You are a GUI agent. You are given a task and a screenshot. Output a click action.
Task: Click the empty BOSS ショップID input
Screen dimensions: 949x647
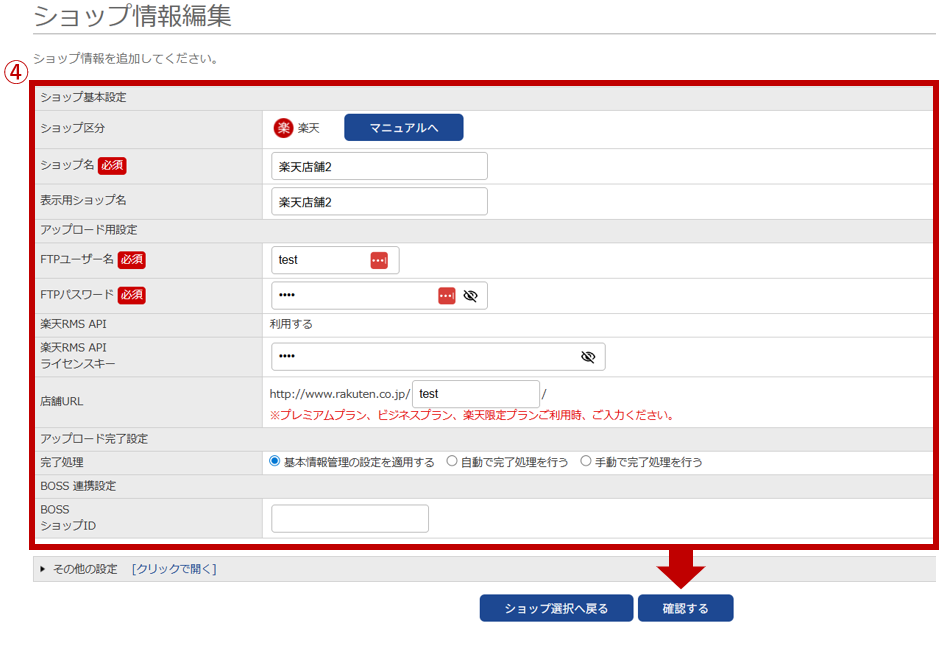click(x=350, y=519)
